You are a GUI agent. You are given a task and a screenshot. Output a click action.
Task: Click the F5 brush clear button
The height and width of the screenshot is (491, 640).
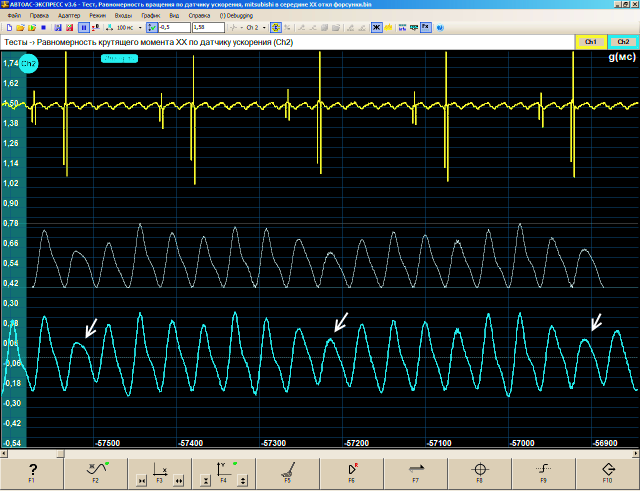(287, 470)
